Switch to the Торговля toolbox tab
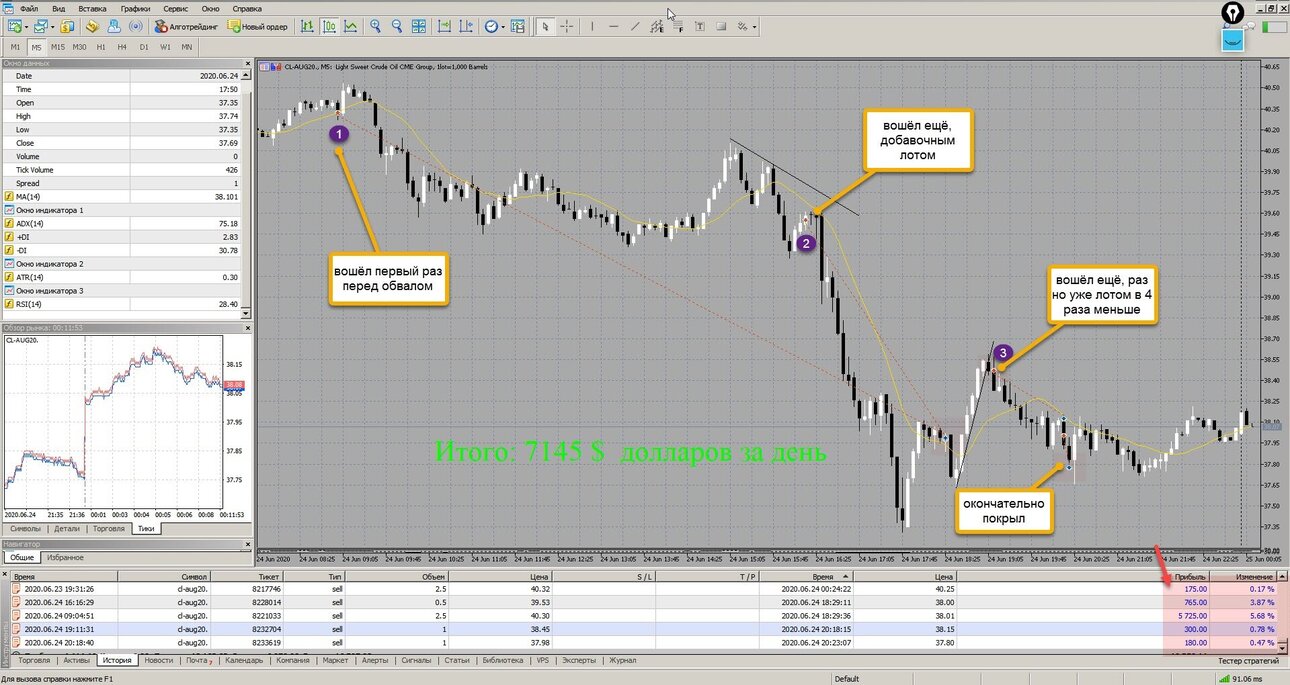Screen dimensions: 1290x685 (x=34, y=660)
